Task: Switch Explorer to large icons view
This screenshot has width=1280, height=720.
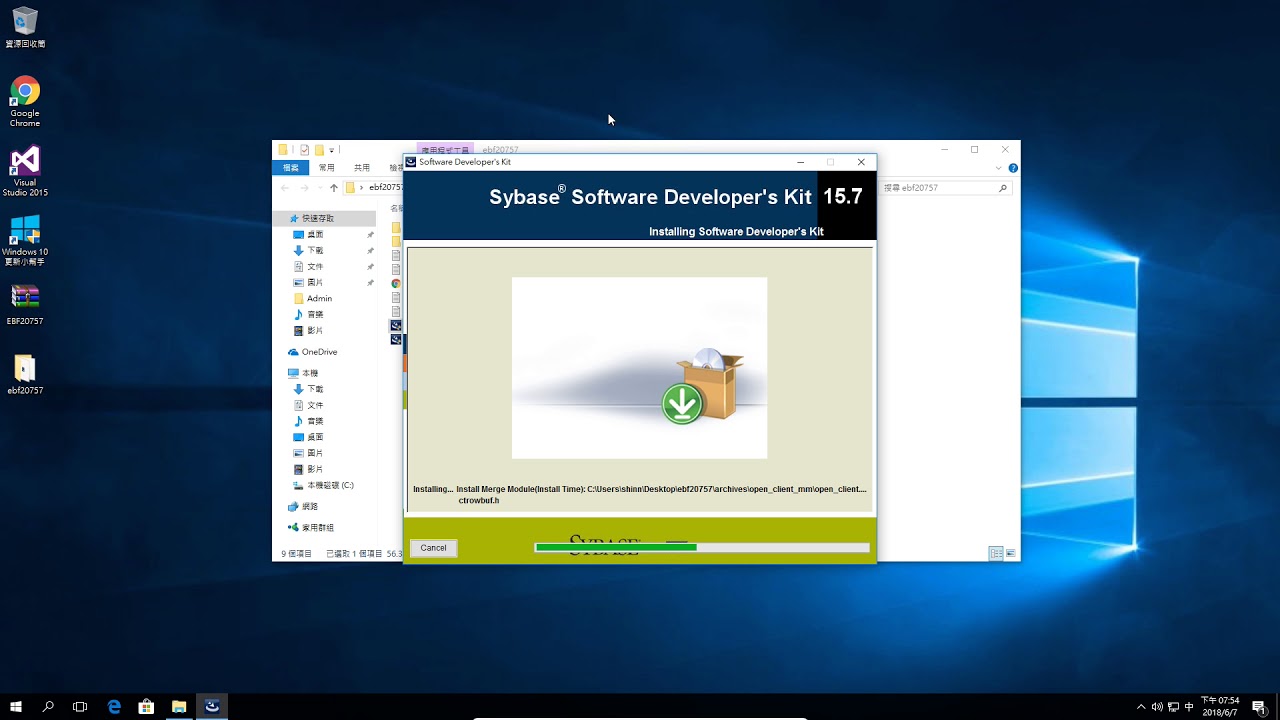Action: (x=1010, y=553)
